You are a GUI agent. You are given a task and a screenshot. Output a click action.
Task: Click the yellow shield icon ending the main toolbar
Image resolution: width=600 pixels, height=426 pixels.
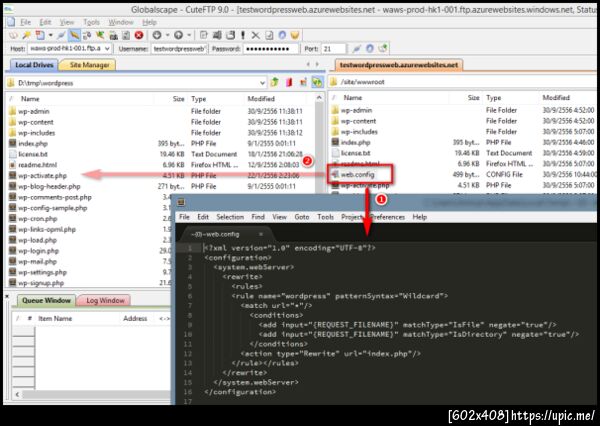click(295, 35)
